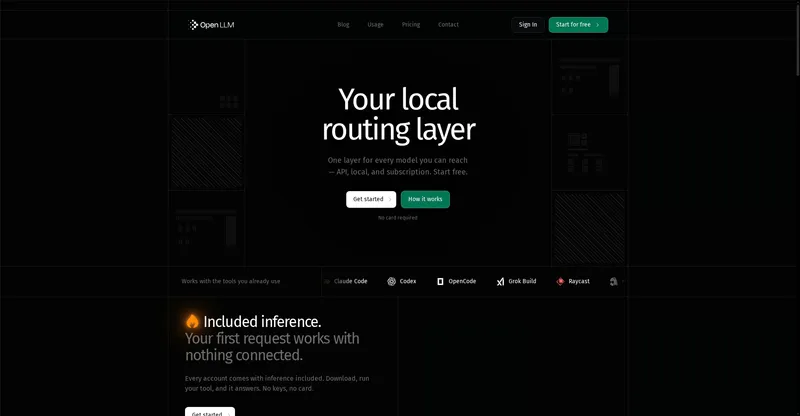Click the Sign in button

[x=528, y=25]
